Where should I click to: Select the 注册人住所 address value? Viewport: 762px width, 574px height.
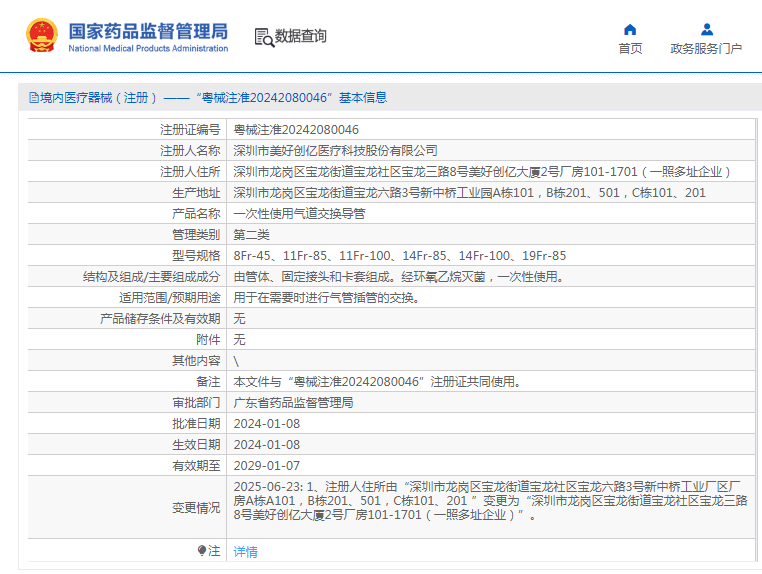pos(482,172)
